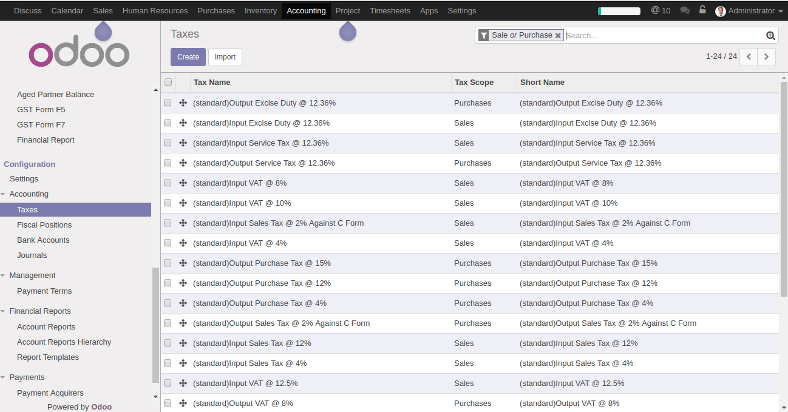Click drag handle for Input Sales Tax 12% row
This screenshot has height=412, width=788.
click(183, 343)
